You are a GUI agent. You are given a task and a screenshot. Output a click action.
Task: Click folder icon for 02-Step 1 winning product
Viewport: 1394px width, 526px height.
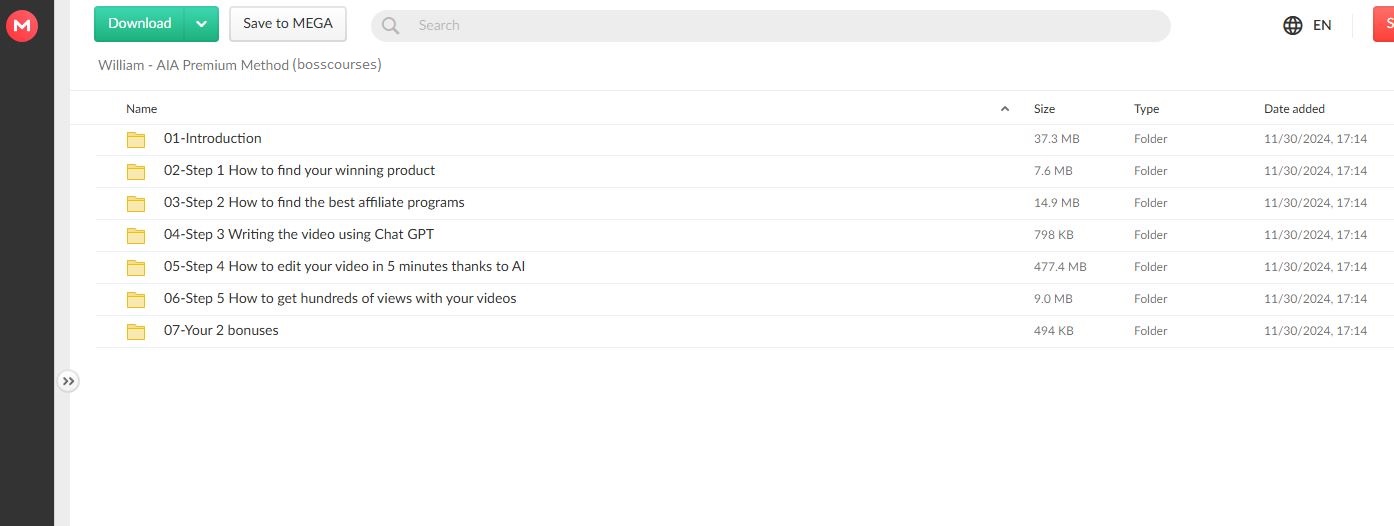pos(136,172)
